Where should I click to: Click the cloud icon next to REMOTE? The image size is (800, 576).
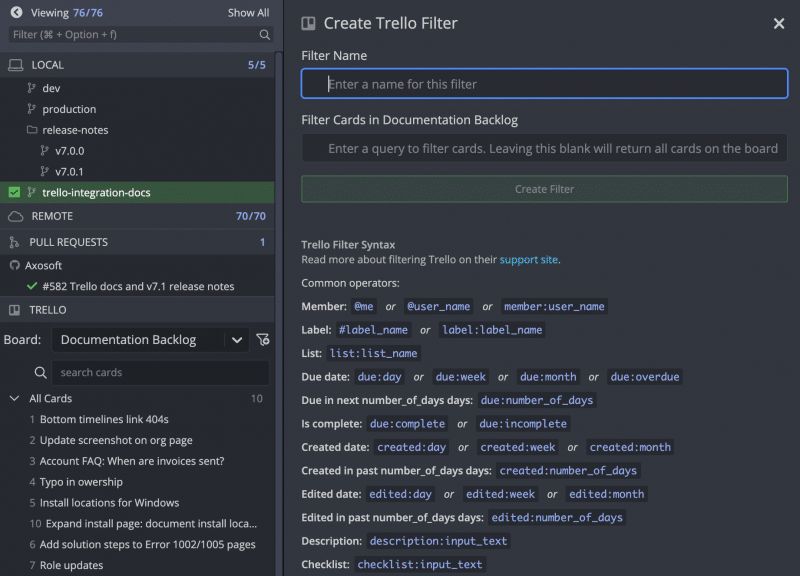tap(16, 216)
